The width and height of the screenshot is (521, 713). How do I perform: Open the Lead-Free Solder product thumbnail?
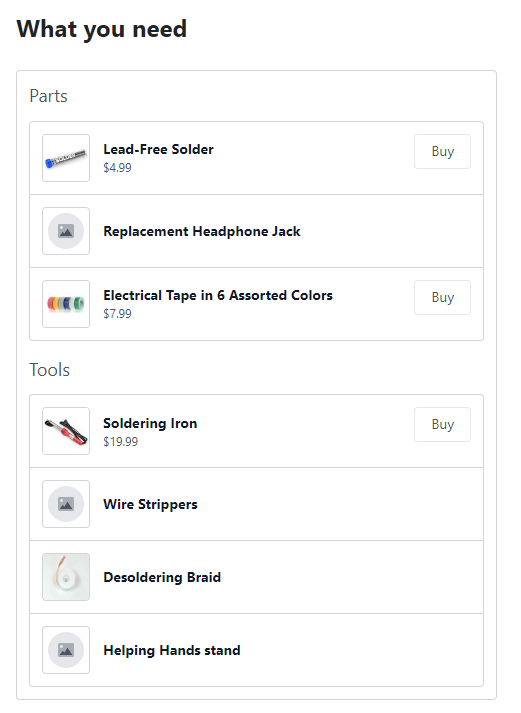66,158
